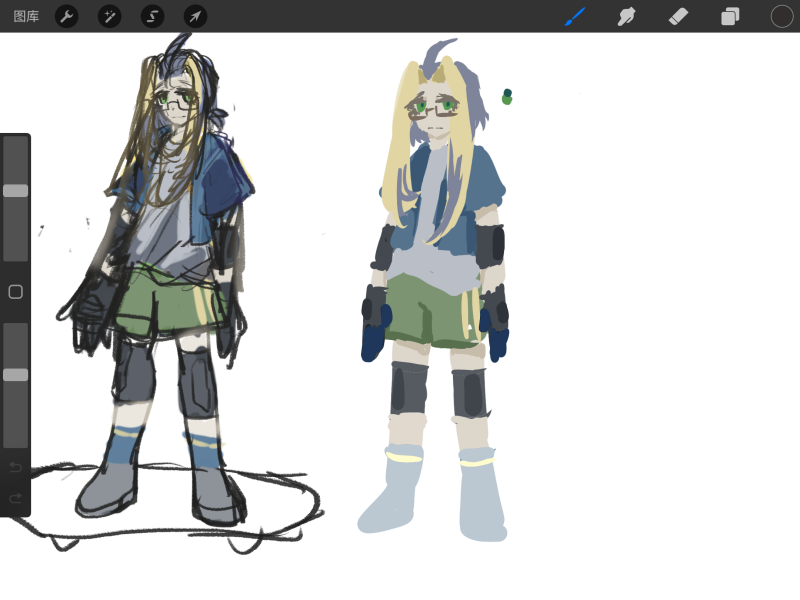Open the Layers panel
Image resolution: width=800 pixels, height=600 pixels.
point(729,16)
